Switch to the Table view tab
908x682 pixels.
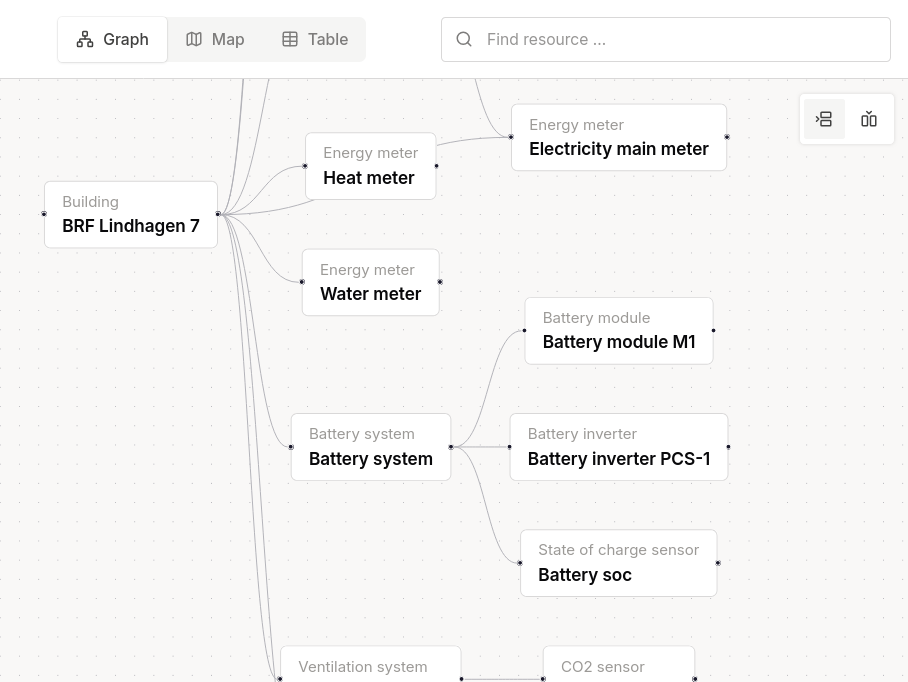point(315,39)
